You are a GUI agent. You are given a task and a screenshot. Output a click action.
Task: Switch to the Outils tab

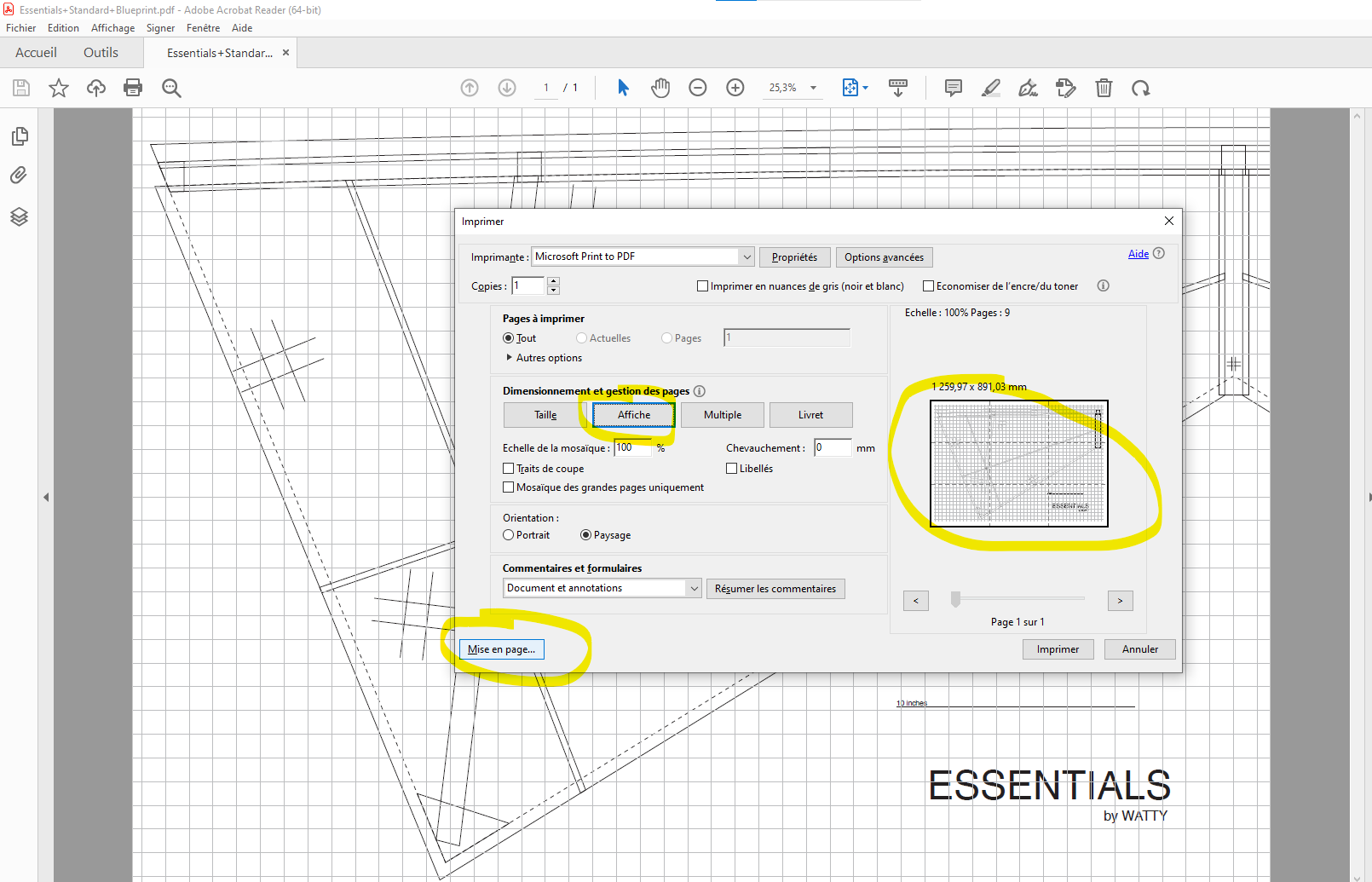click(101, 53)
